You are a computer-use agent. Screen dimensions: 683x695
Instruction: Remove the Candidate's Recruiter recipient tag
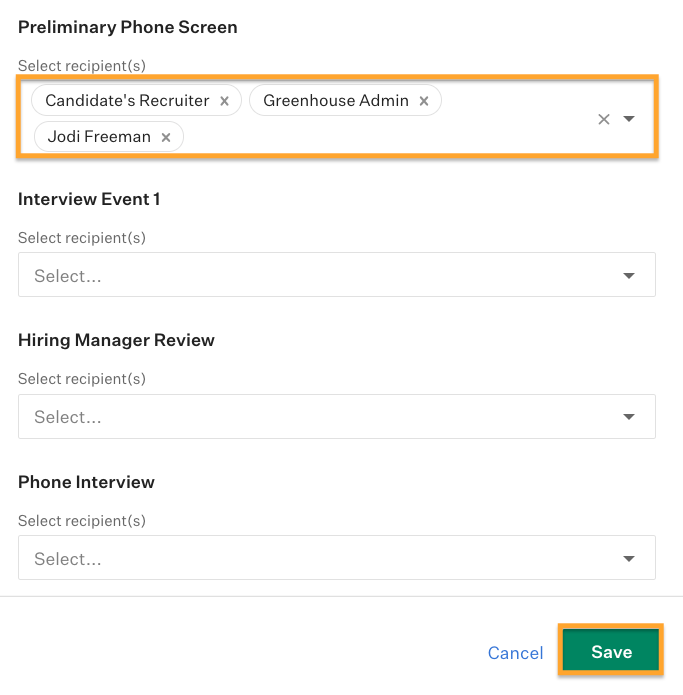click(x=224, y=101)
